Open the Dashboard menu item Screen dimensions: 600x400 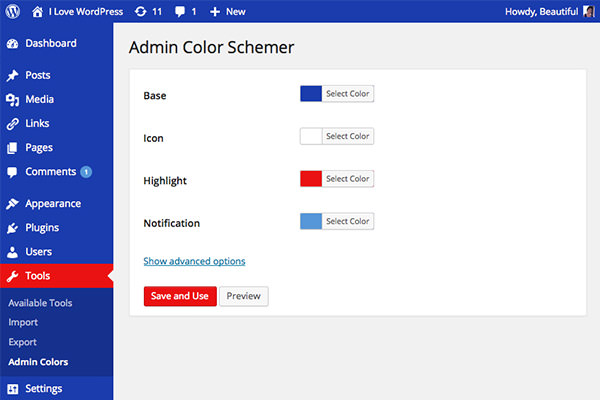coord(51,43)
